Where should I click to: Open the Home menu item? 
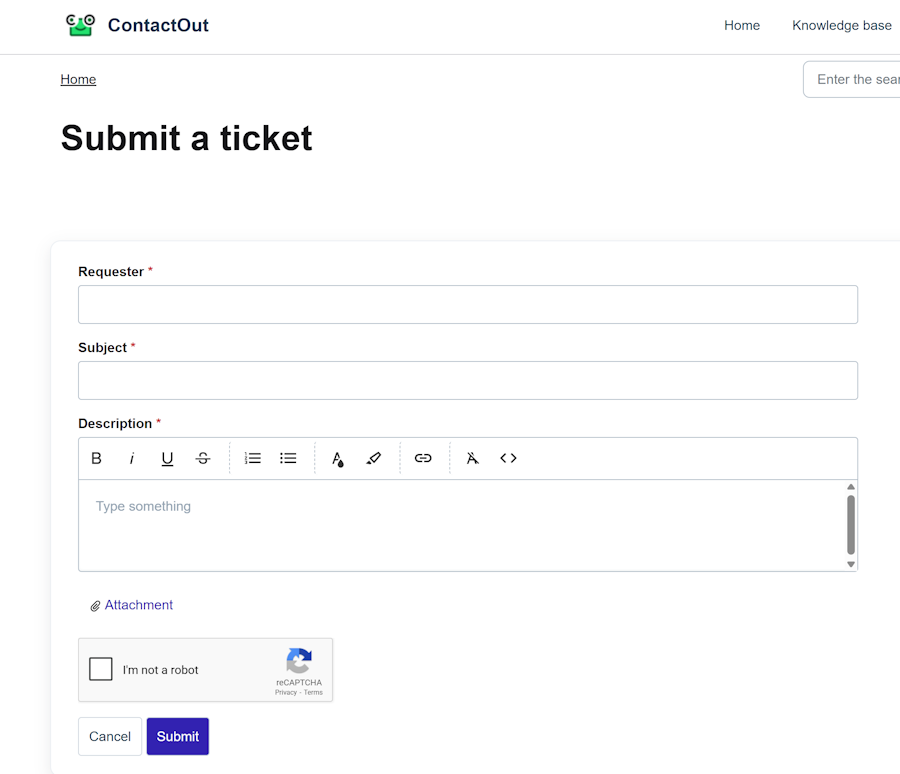742,25
